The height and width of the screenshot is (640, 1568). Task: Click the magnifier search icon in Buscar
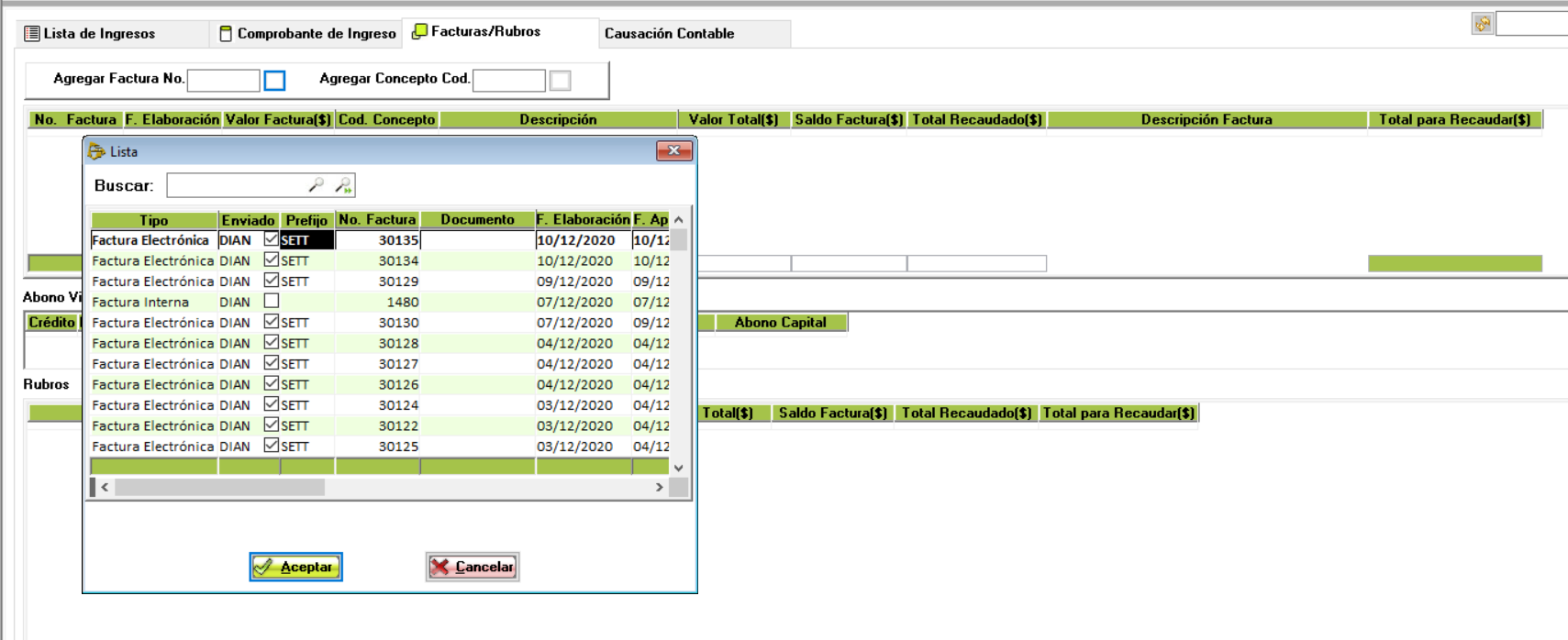(316, 185)
